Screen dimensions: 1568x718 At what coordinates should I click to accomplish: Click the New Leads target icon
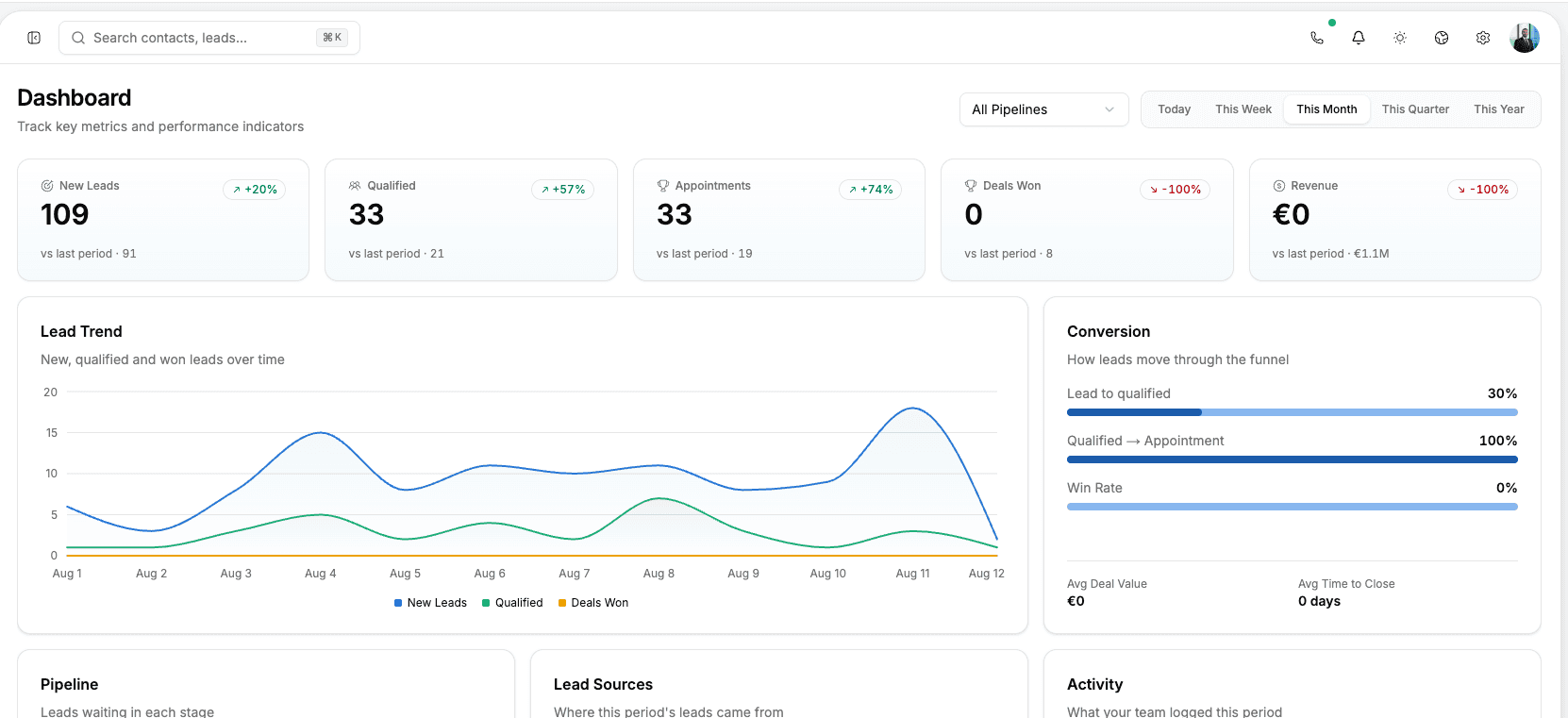coord(47,186)
